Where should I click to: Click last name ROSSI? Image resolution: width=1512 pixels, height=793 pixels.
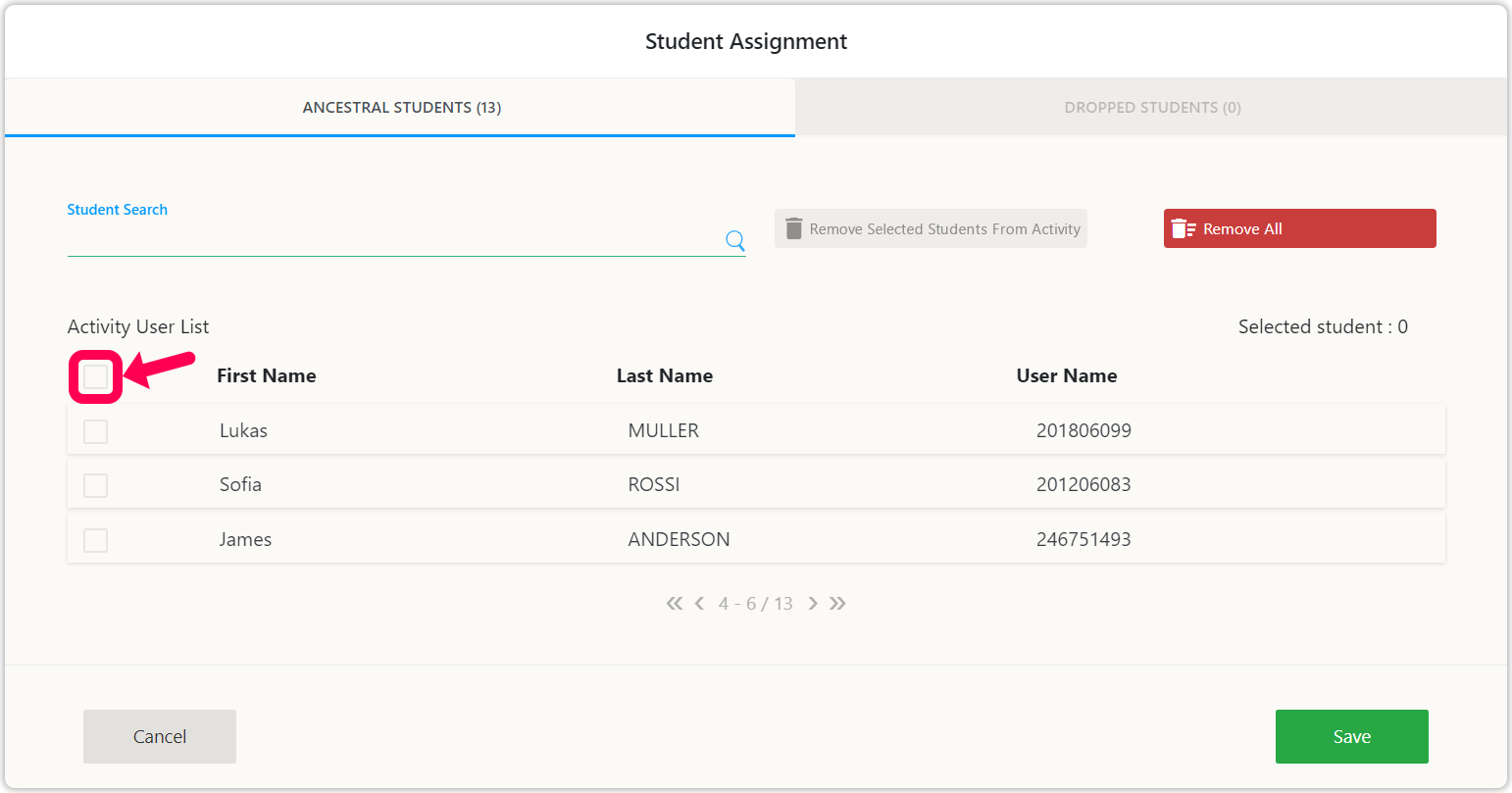tap(654, 484)
